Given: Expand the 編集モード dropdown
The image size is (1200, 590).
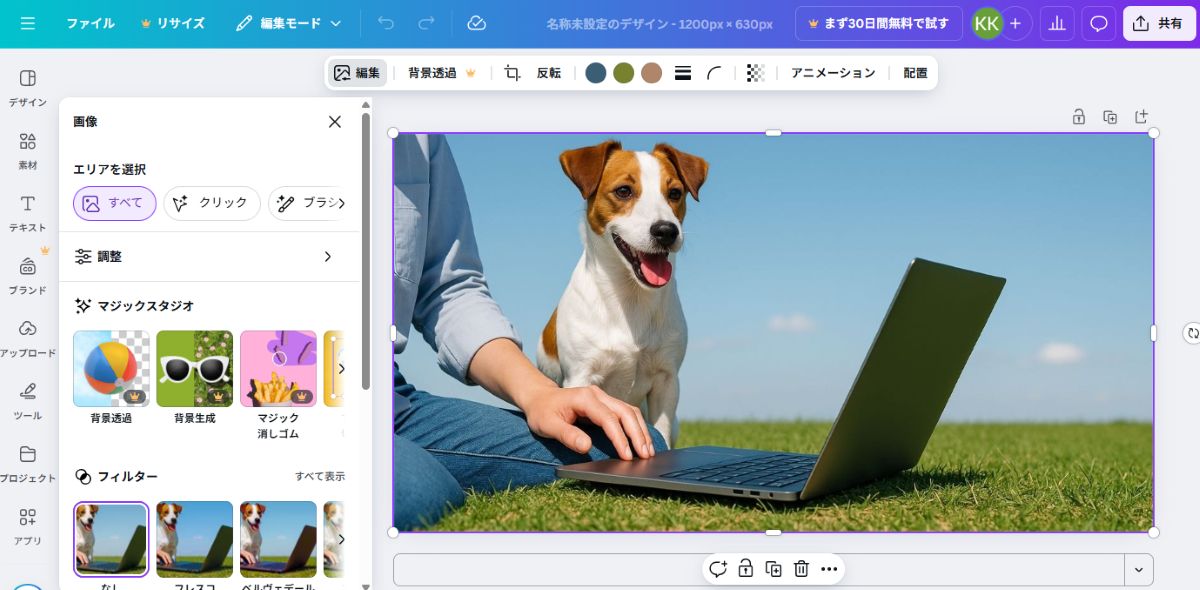Looking at the screenshot, I should pyautogui.click(x=289, y=23).
